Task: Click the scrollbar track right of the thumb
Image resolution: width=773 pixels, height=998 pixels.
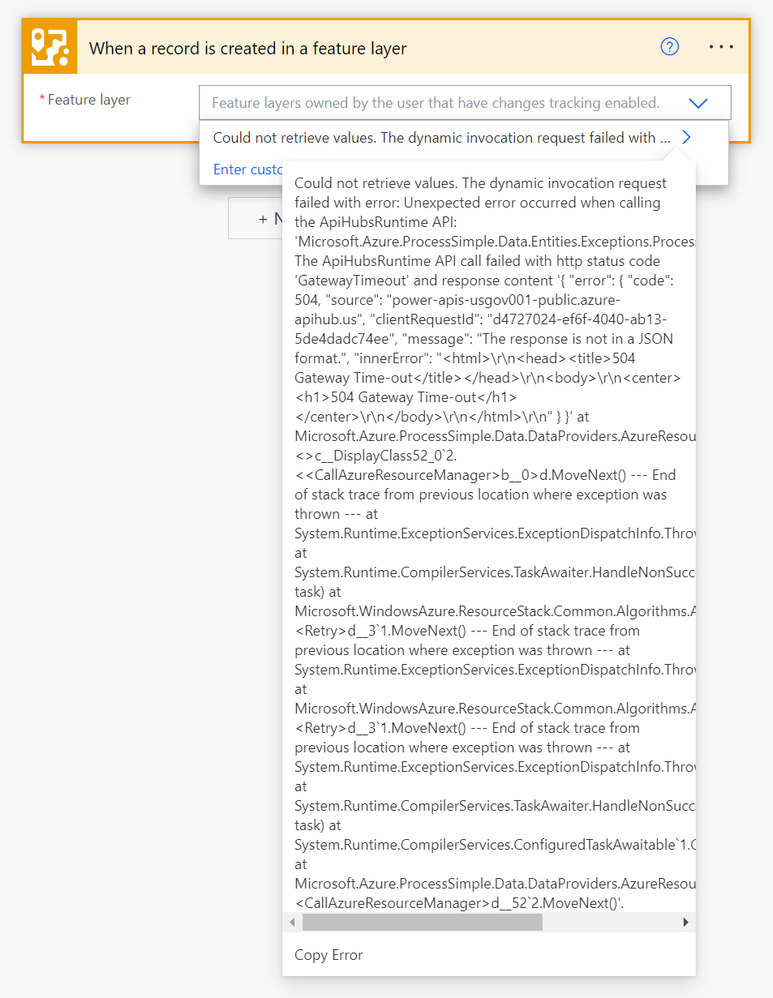Action: [x=610, y=922]
